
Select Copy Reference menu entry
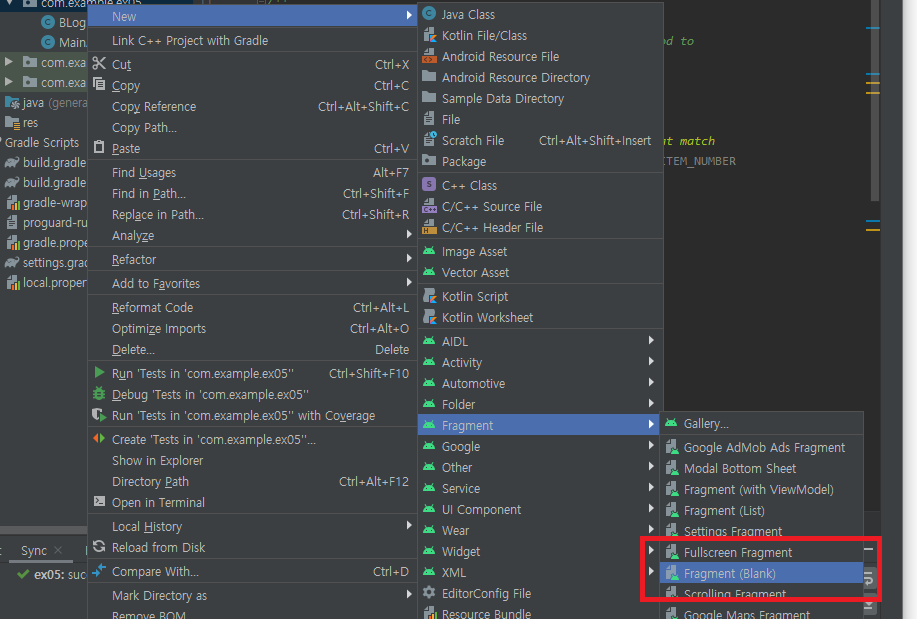pyautogui.click(x=252, y=106)
